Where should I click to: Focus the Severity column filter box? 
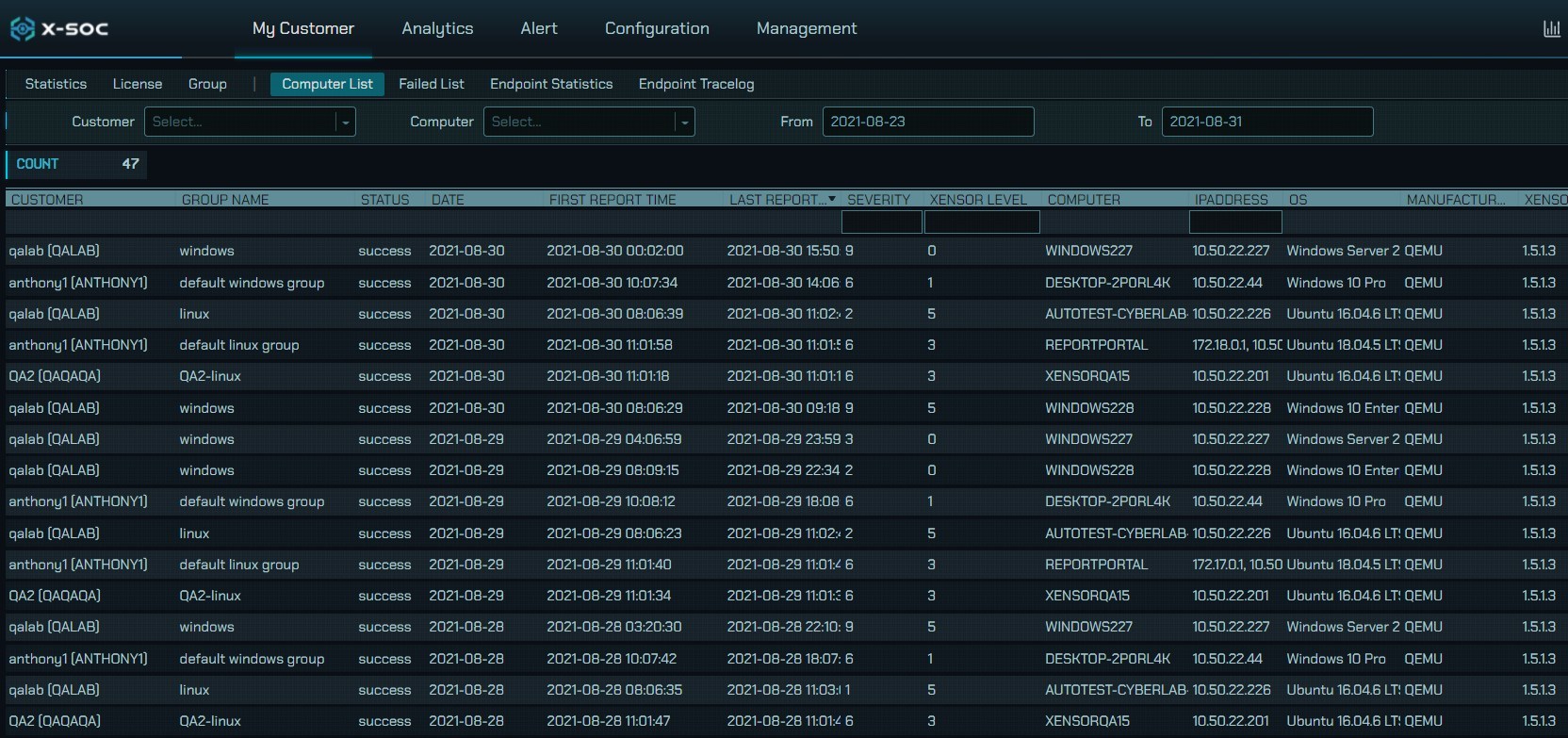pos(881,222)
